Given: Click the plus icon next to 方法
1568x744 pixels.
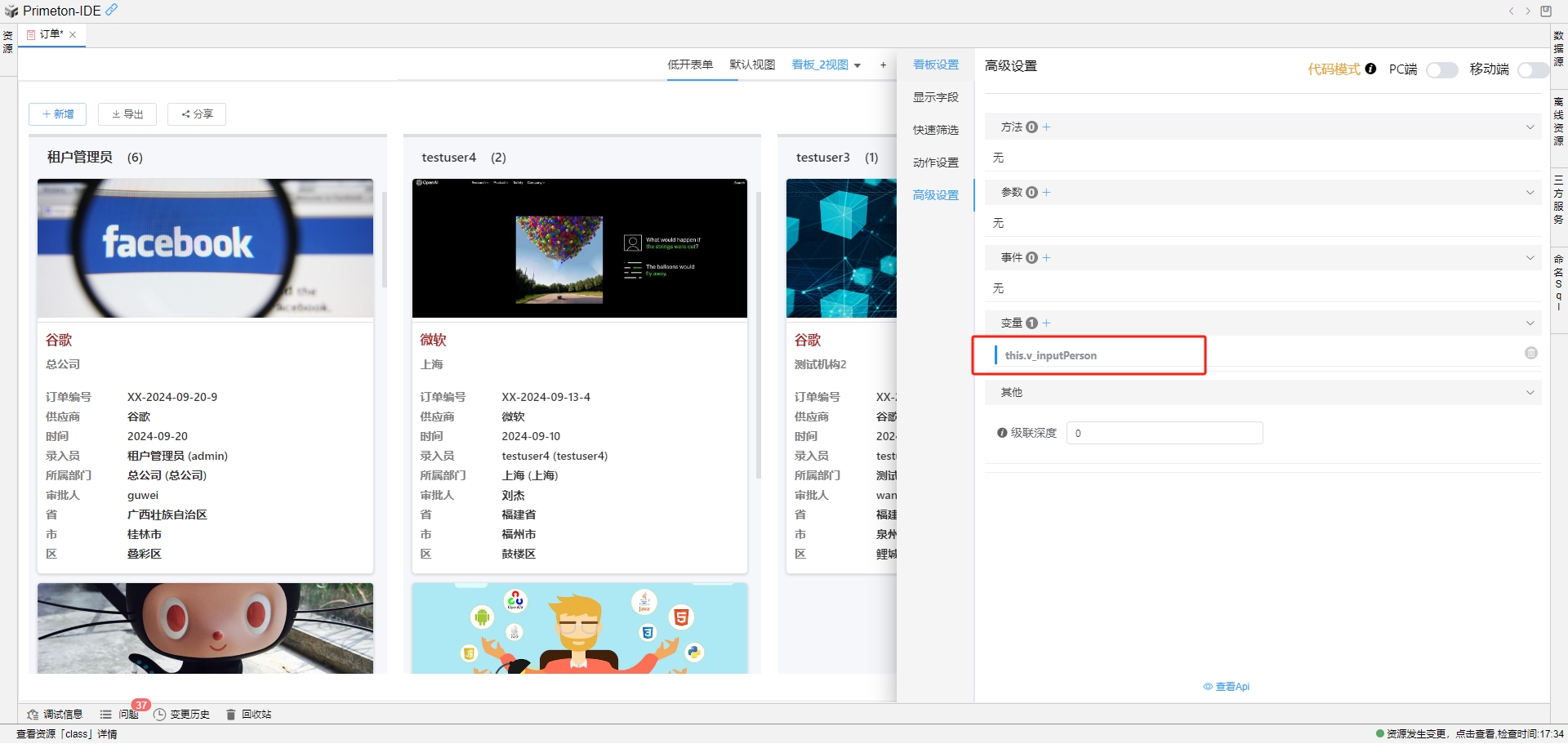Looking at the screenshot, I should (x=1047, y=127).
